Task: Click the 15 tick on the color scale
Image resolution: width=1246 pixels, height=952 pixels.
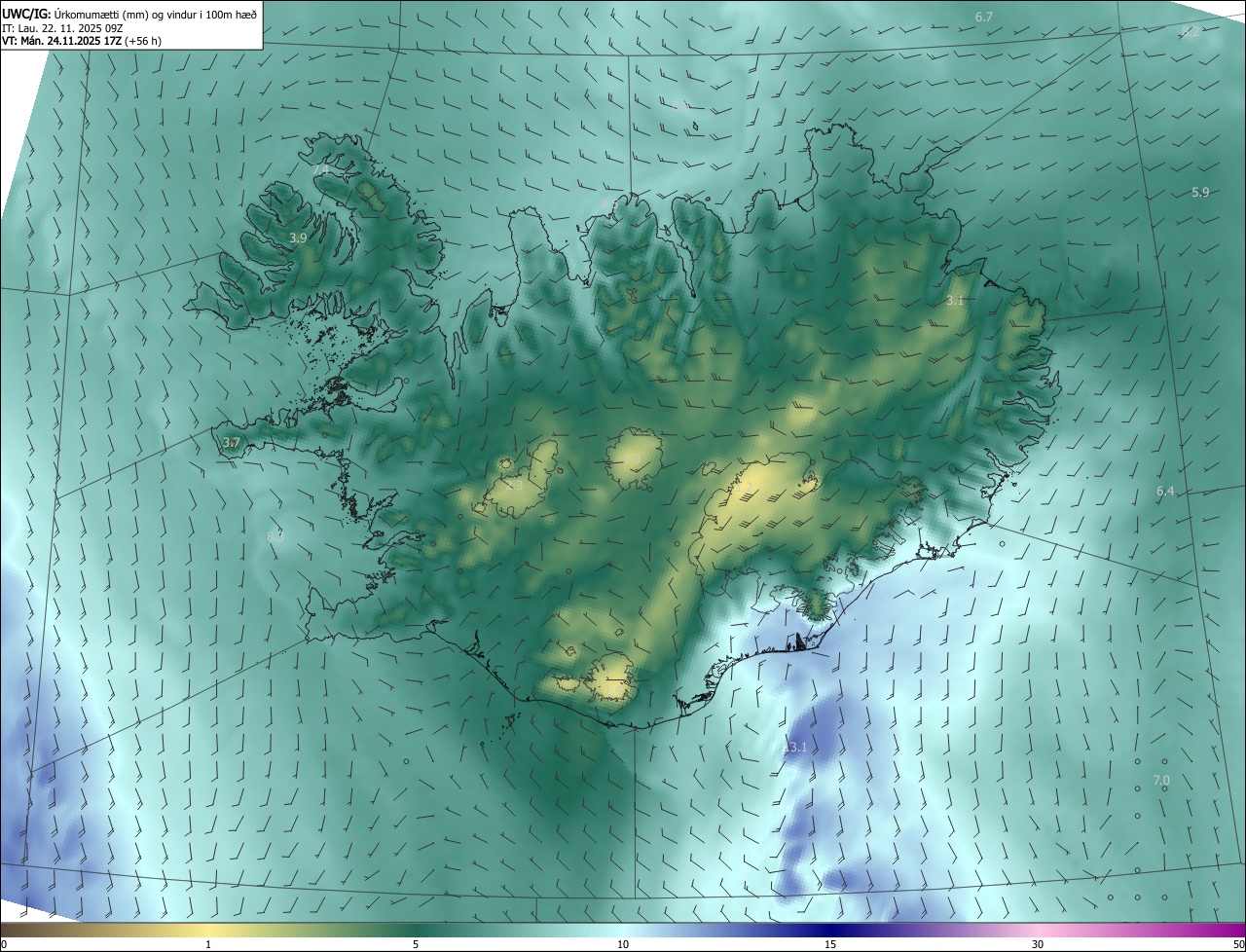Action: (830, 945)
